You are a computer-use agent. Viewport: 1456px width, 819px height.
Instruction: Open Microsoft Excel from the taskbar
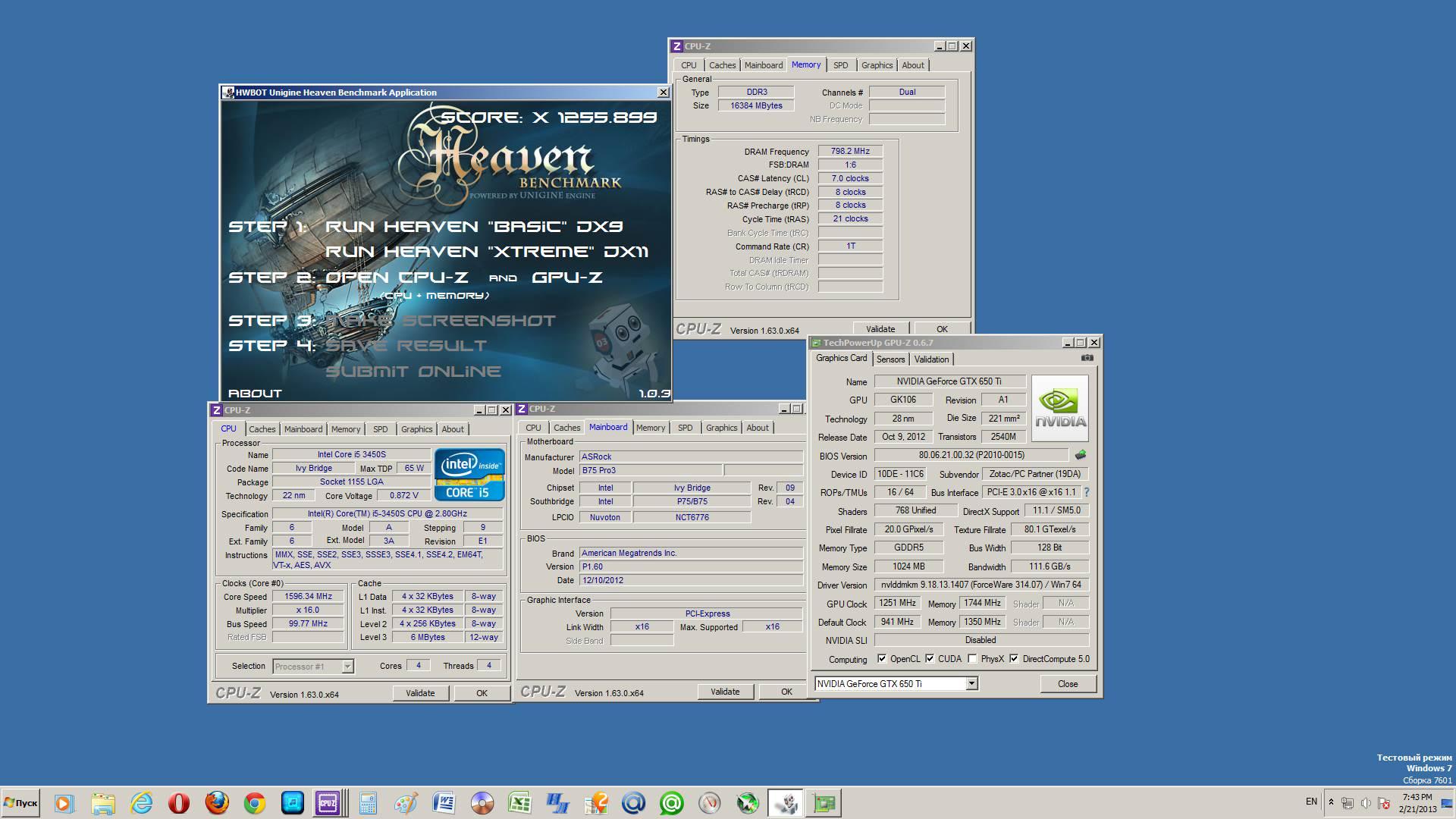(x=519, y=803)
